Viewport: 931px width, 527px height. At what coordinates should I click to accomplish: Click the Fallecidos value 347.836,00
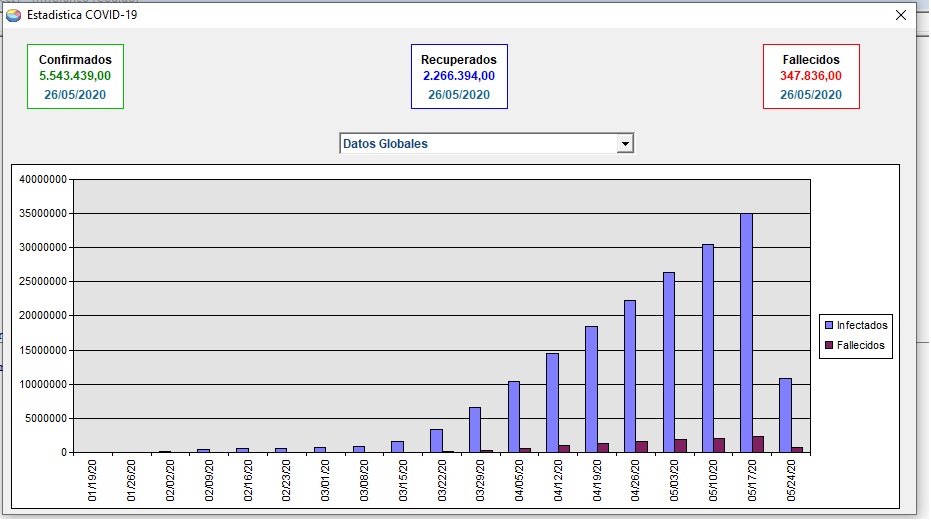(811, 76)
